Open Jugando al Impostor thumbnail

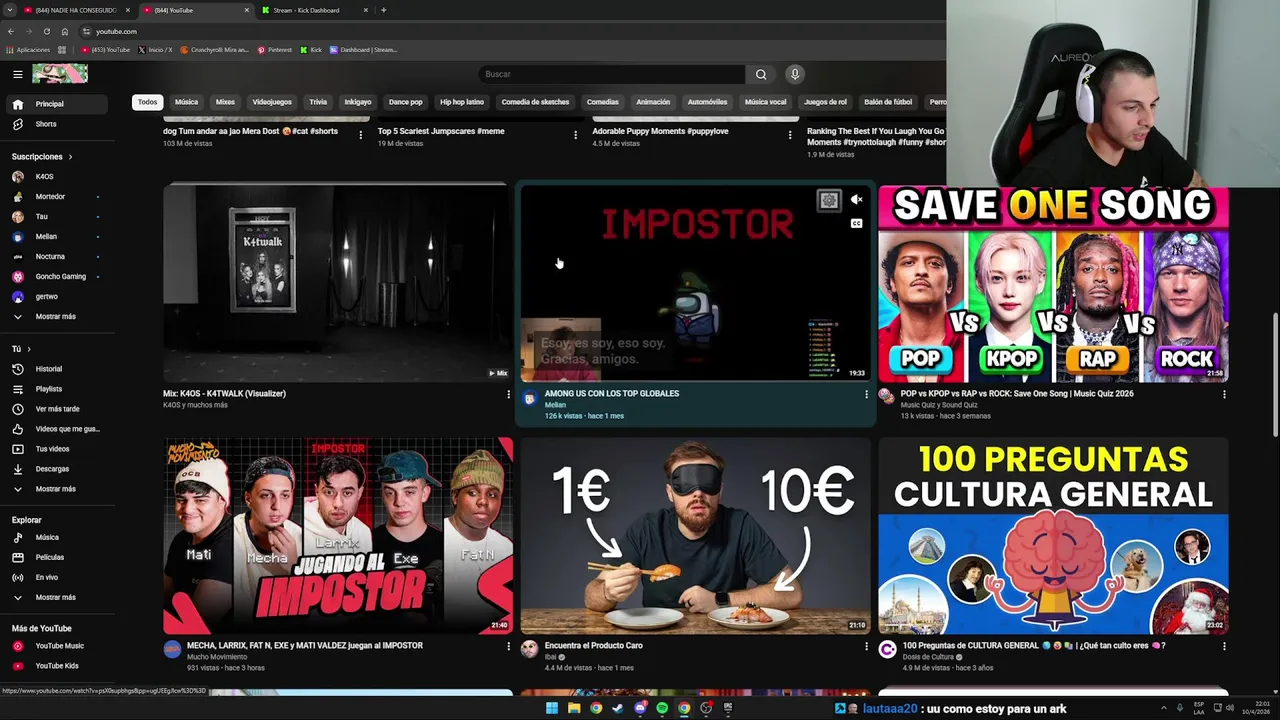click(x=338, y=536)
